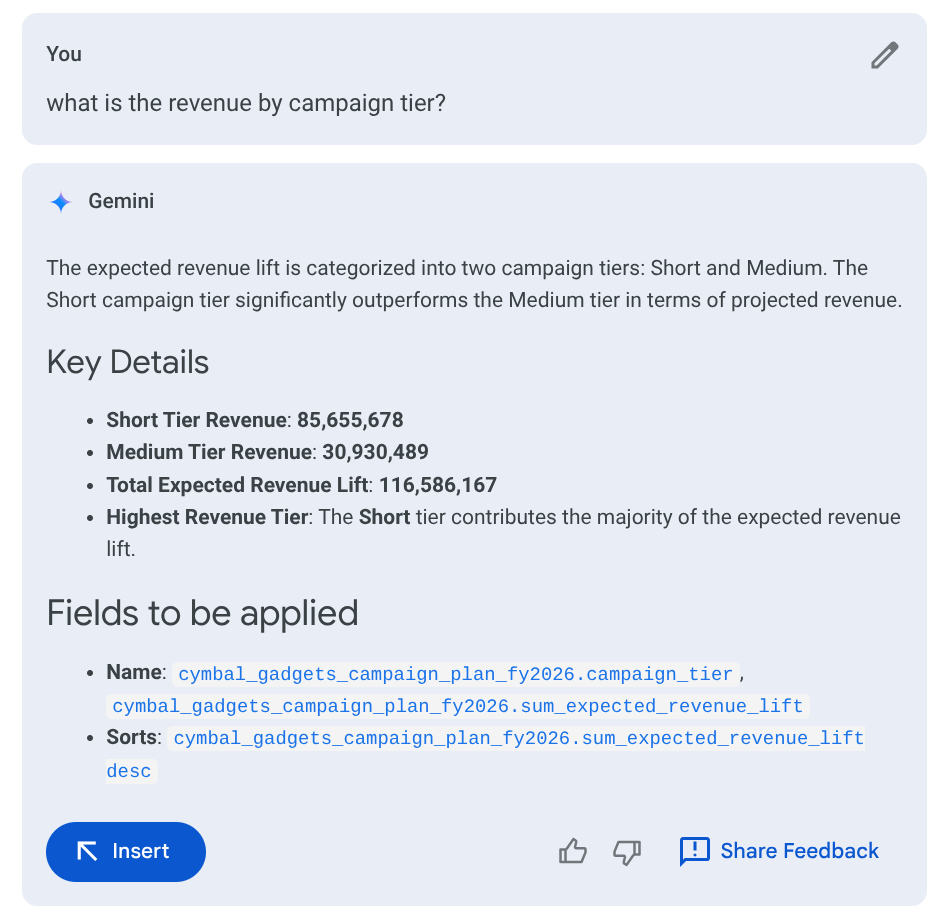Select the question text about revenue by campaign tier
This screenshot has width=944, height=907.
pos(246,103)
